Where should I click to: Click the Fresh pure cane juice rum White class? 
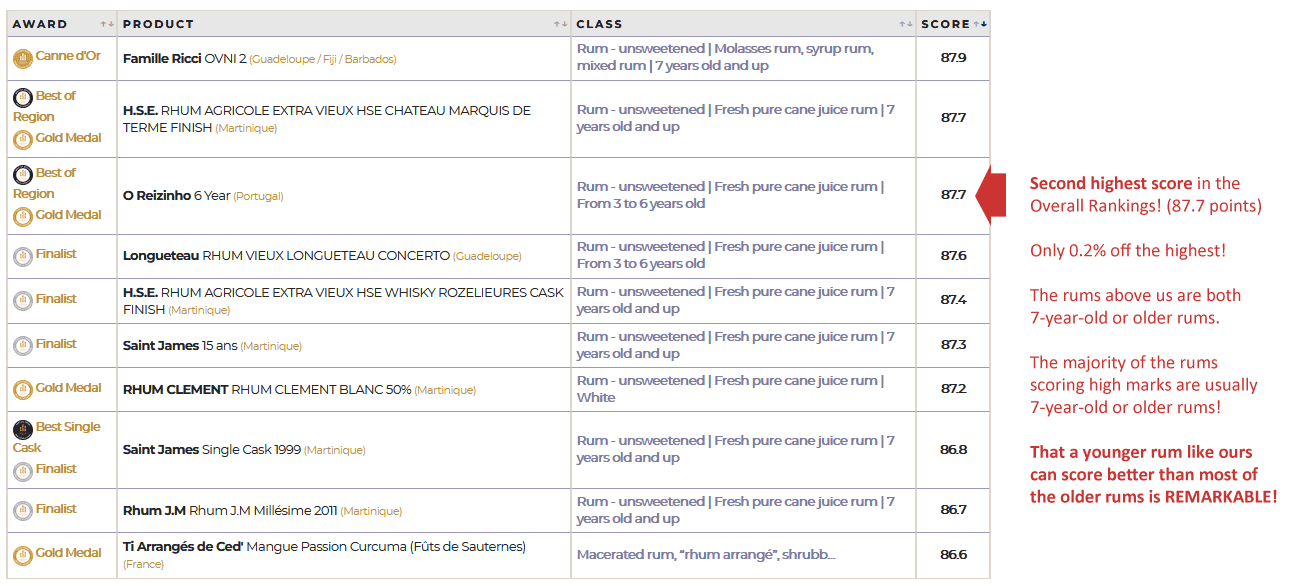click(x=730, y=389)
